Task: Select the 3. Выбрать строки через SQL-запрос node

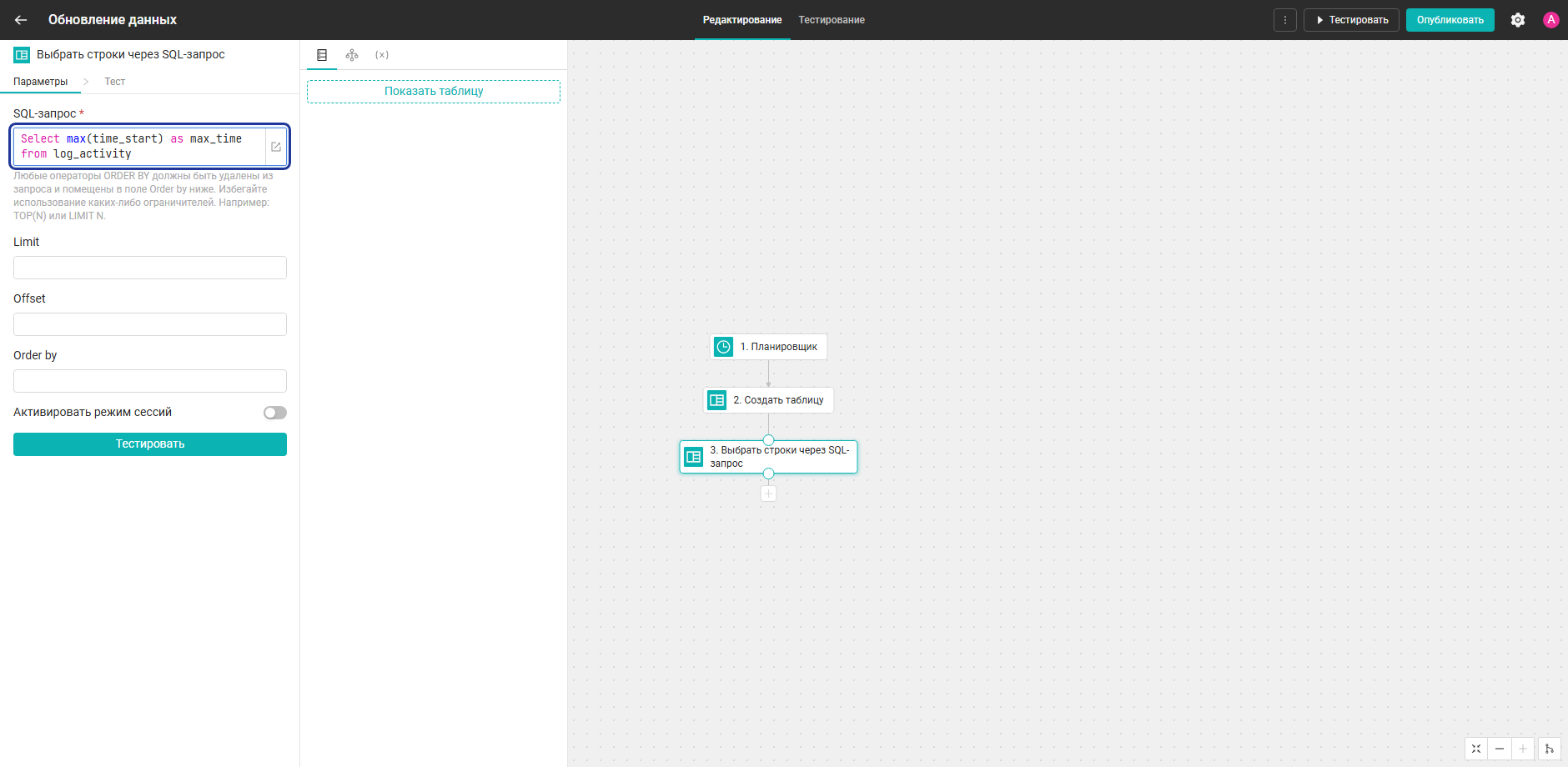Action: (768, 457)
